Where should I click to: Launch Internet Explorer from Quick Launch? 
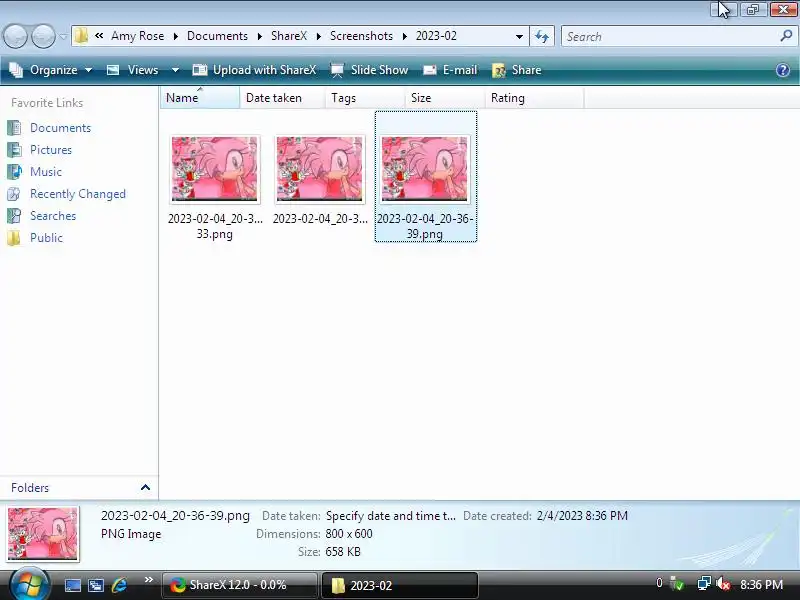click(x=119, y=585)
